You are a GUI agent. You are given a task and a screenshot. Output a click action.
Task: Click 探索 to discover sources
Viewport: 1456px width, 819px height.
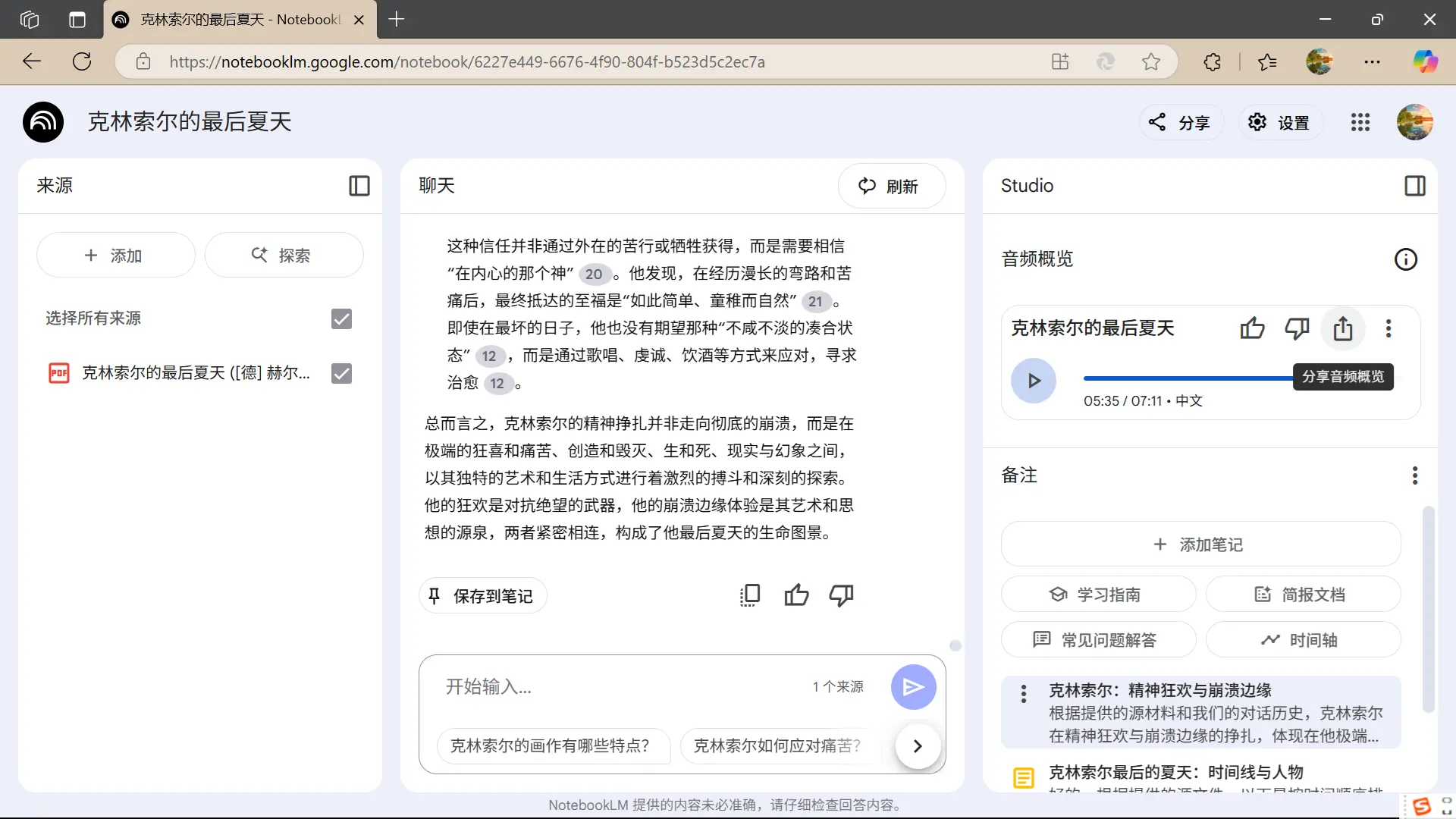pos(284,256)
